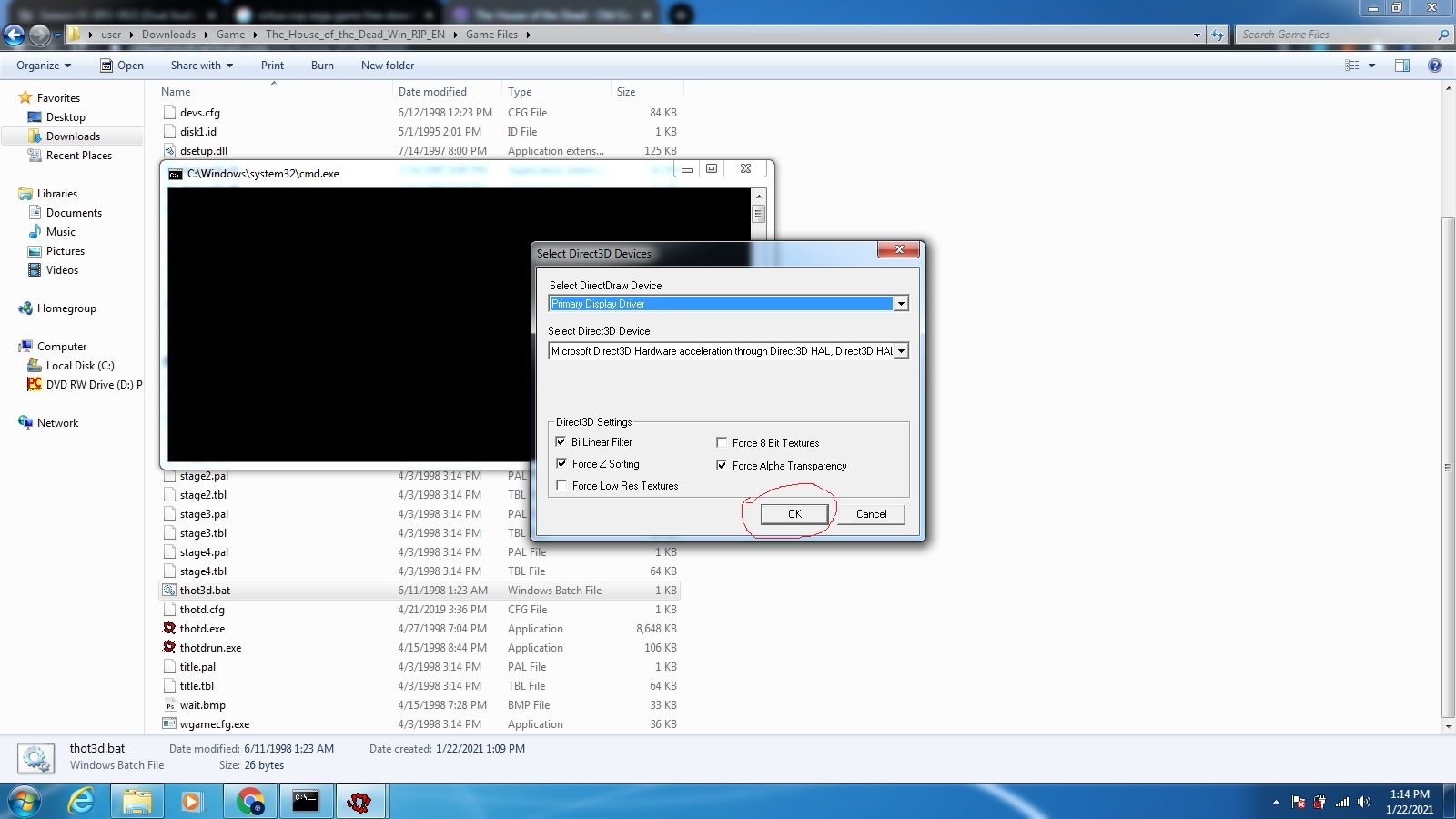Switch to House of the Dead taskbar icon
Image resolution: width=1456 pixels, height=819 pixels.
[x=360, y=801]
